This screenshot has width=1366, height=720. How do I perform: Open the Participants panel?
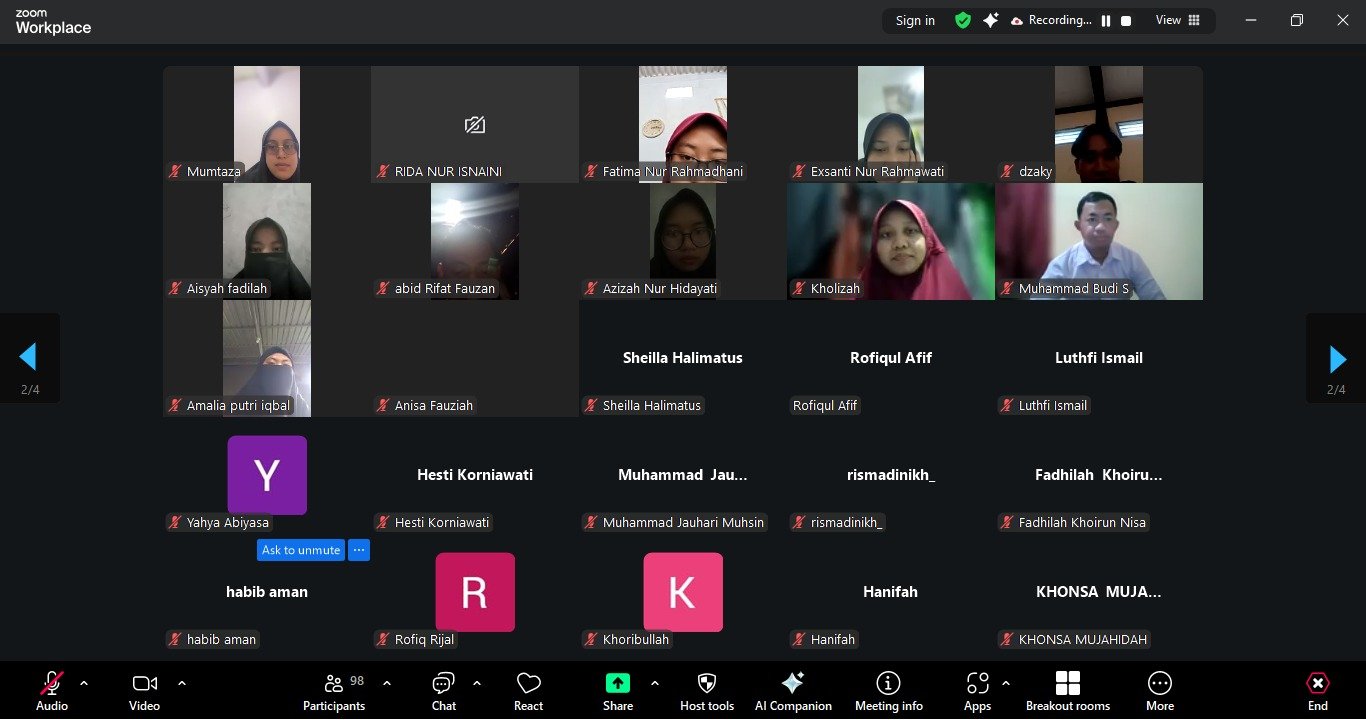[334, 690]
